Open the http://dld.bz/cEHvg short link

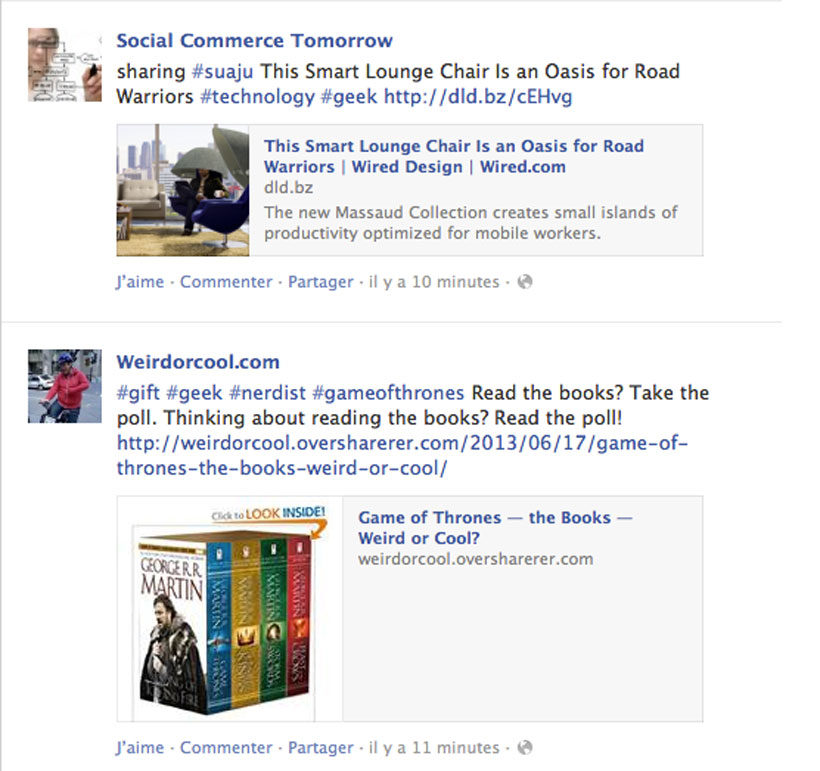[x=478, y=97]
